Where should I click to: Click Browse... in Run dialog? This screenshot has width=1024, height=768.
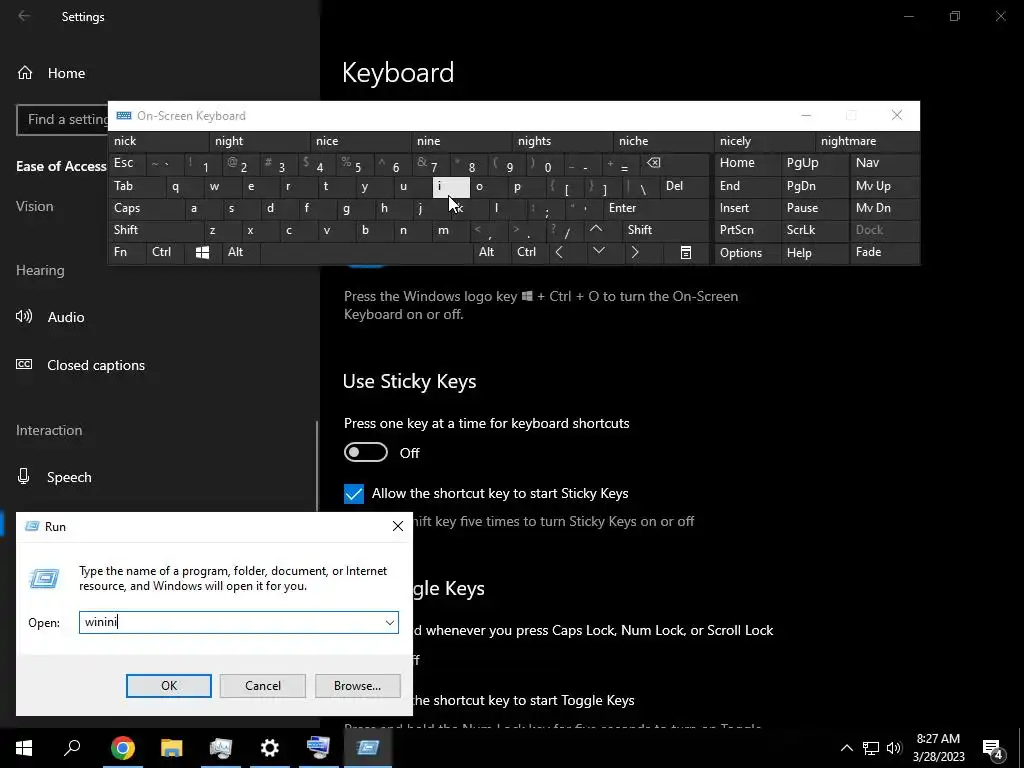click(x=357, y=686)
